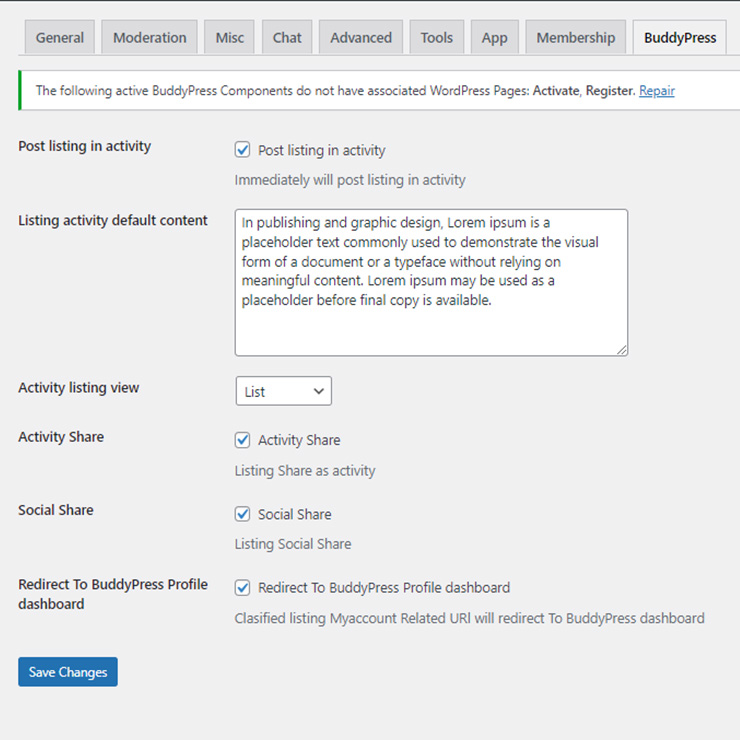Click the textarea resize handle corner
Image resolution: width=740 pixels, height=740 pixels.
tap(622, 350)
